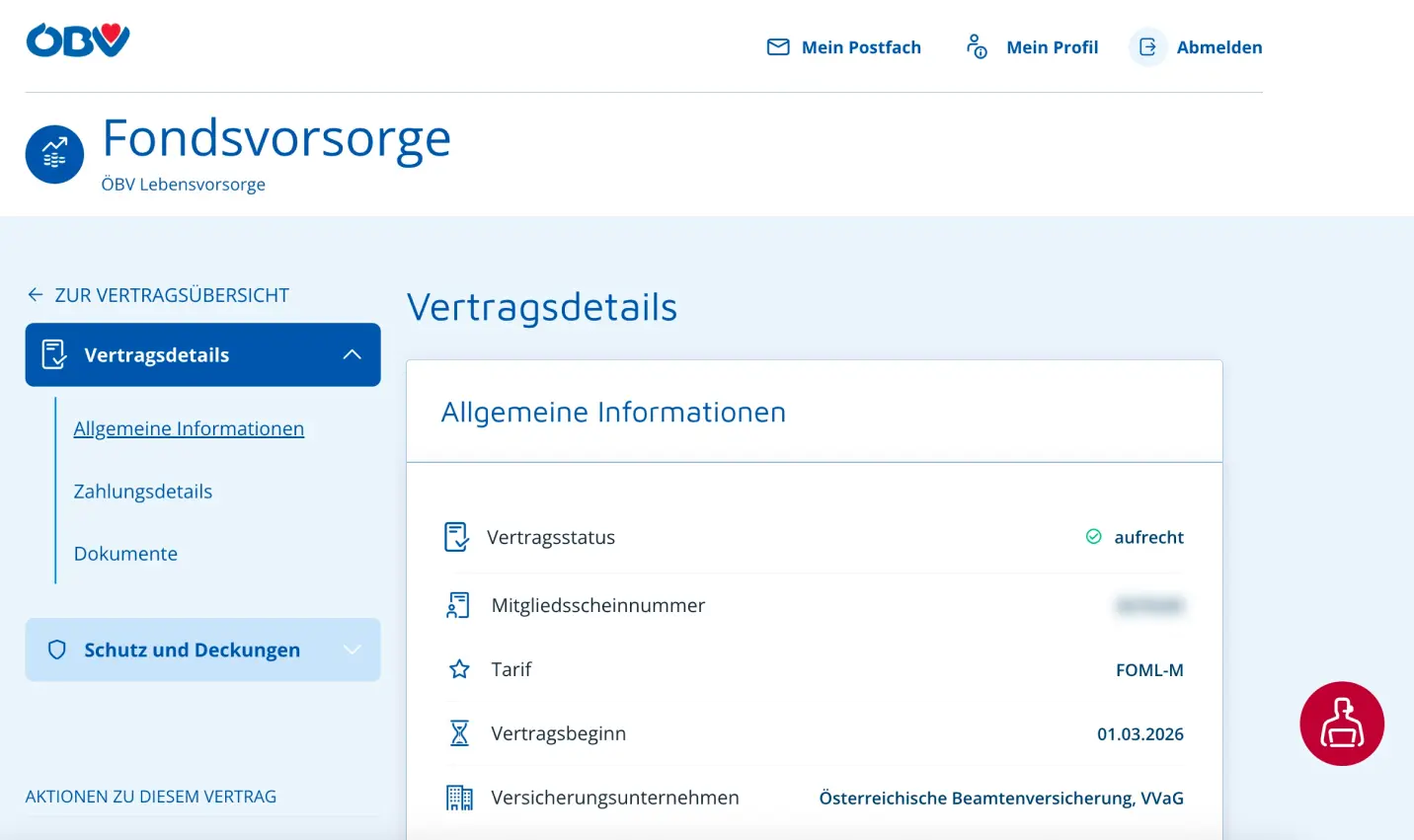Image resolution: width=1414 pixels, height=840 pixels.
Task: Select Zahlungsdetails in the sidebar
Action: pyautogui.click(x=142, y=491)
